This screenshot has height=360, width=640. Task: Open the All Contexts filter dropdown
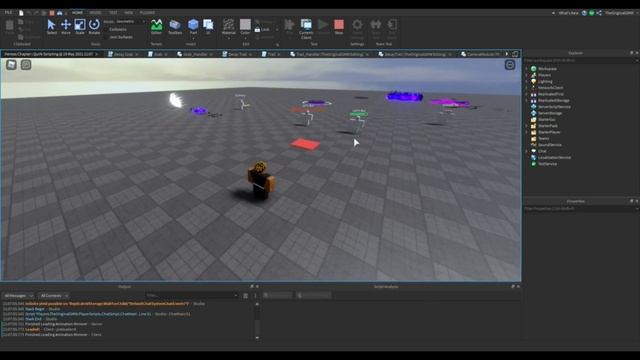click(54, 296)
